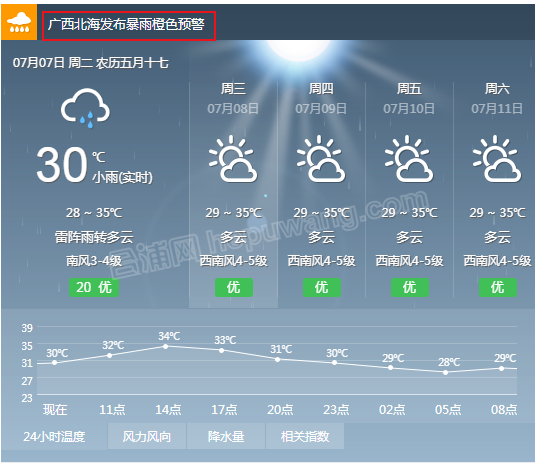Open the 降水量 tab
The height and width of the screenshot is (463, 535).
click(226, 436)
